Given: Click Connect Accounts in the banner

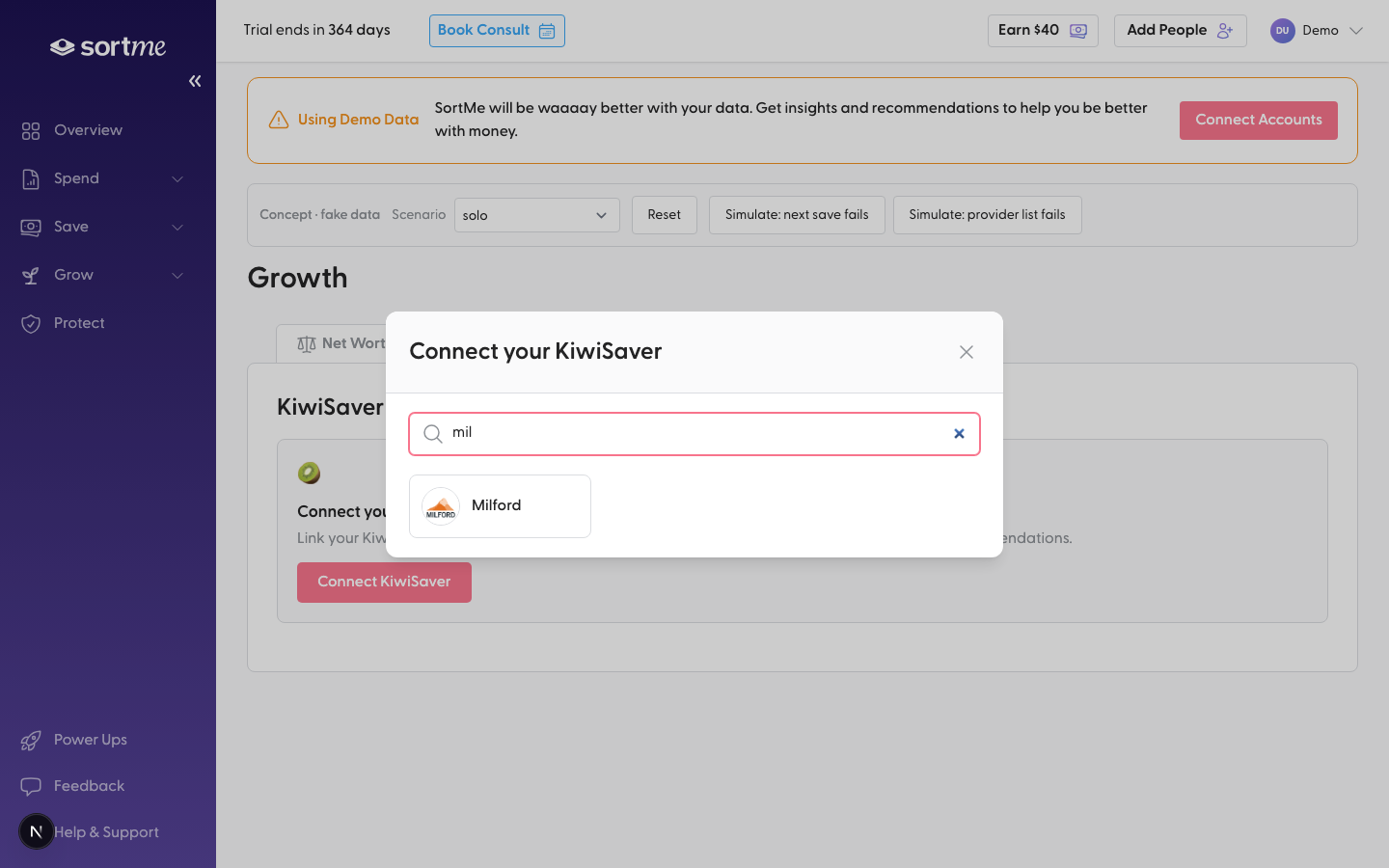Looking at the screenshot, I should tap(1259, 121).
